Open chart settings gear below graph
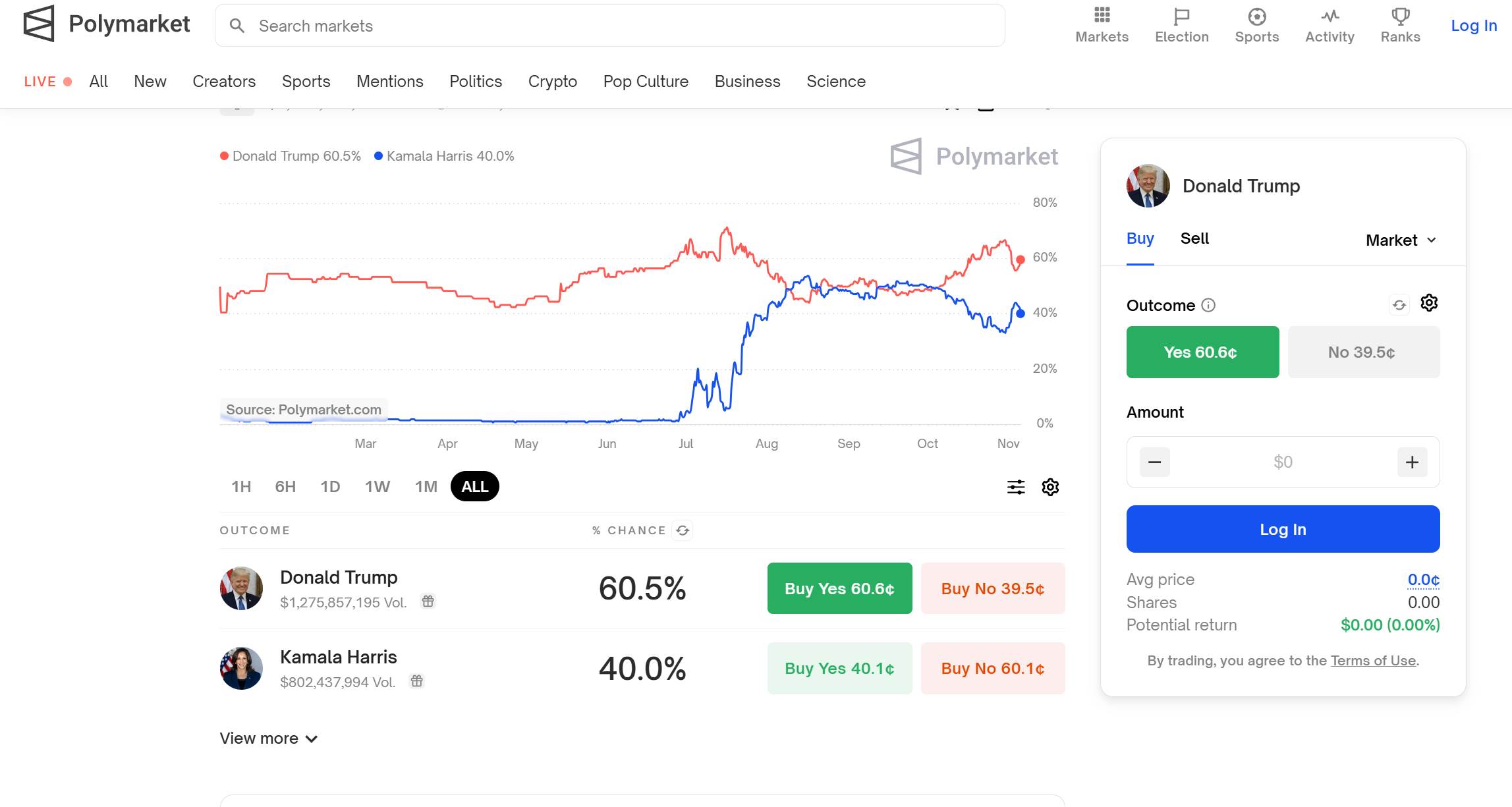 (x=1050, y=487)
